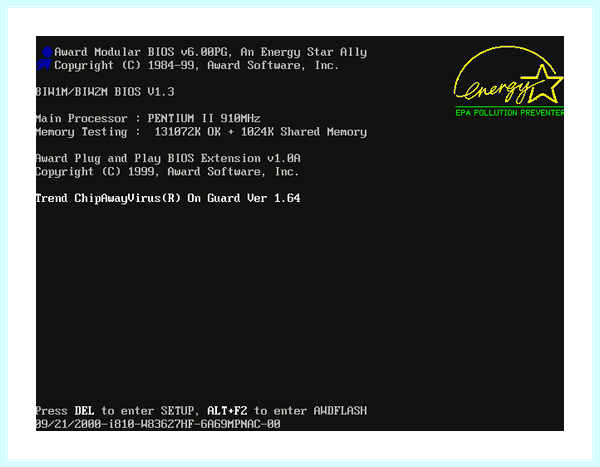Click the bold ALT+F2 key text

[x=227, y=411]
